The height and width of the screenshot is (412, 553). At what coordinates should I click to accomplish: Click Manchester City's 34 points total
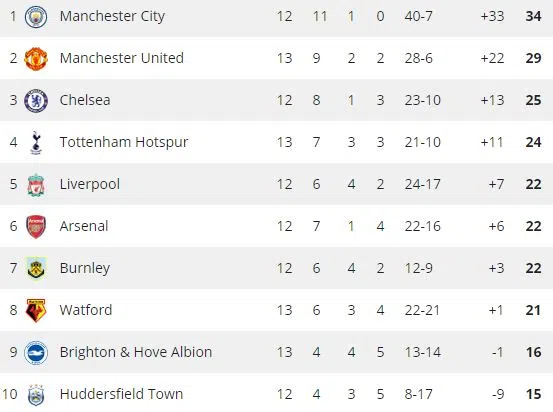click(x=533, y=16)
